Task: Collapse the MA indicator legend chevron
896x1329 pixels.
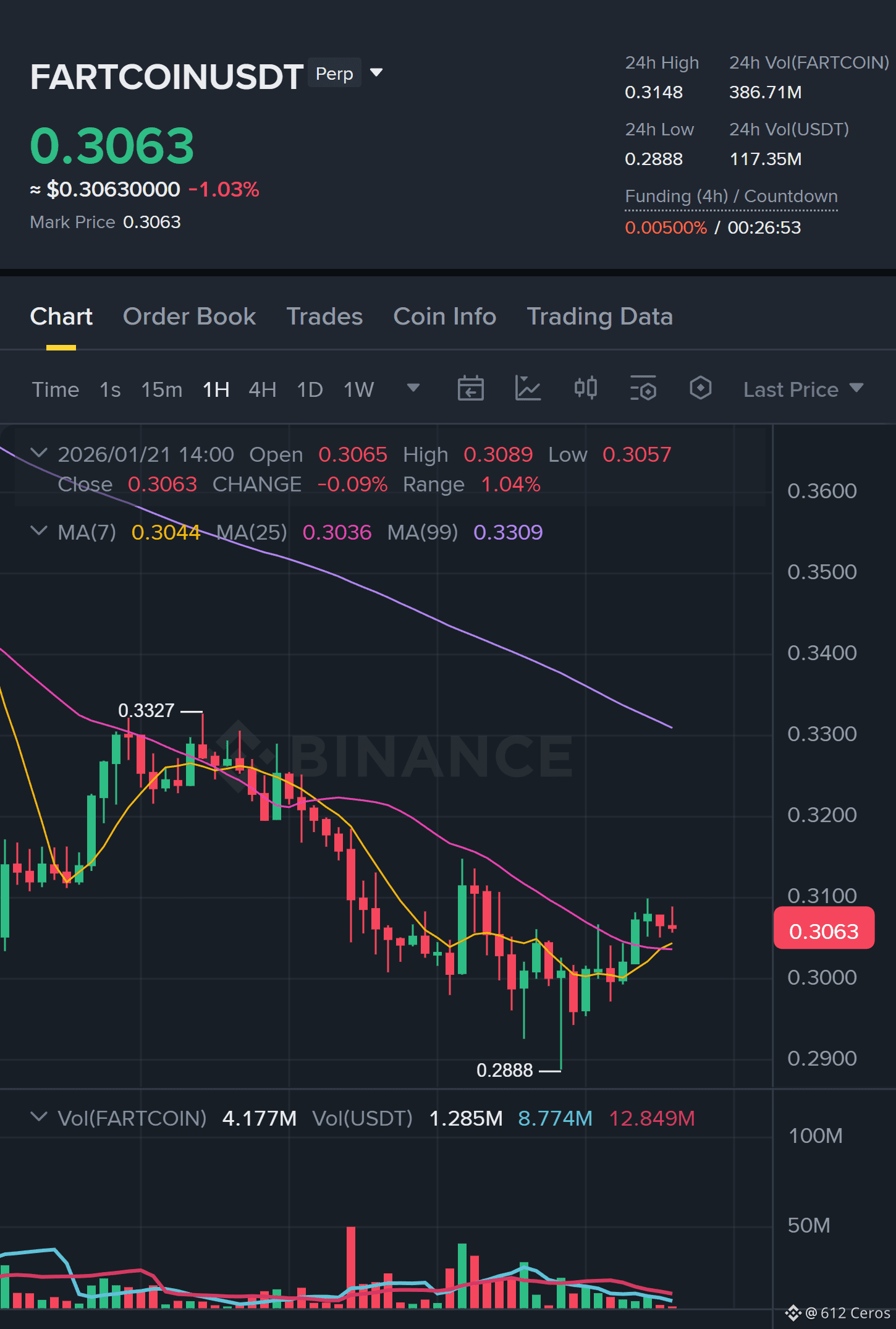Action: 38,531
